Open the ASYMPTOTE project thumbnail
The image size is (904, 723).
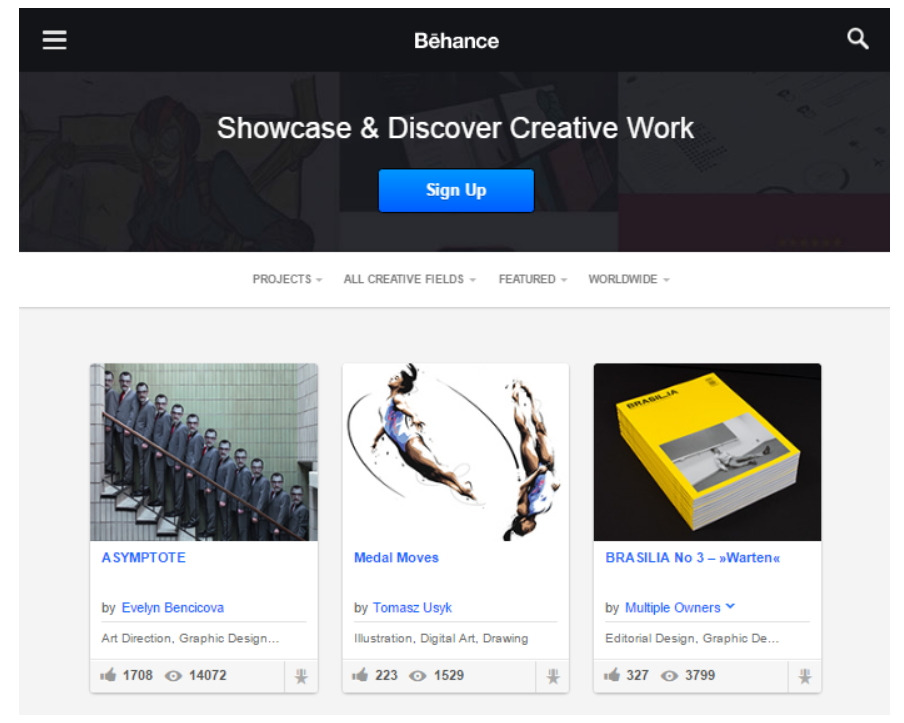point(204,452)
